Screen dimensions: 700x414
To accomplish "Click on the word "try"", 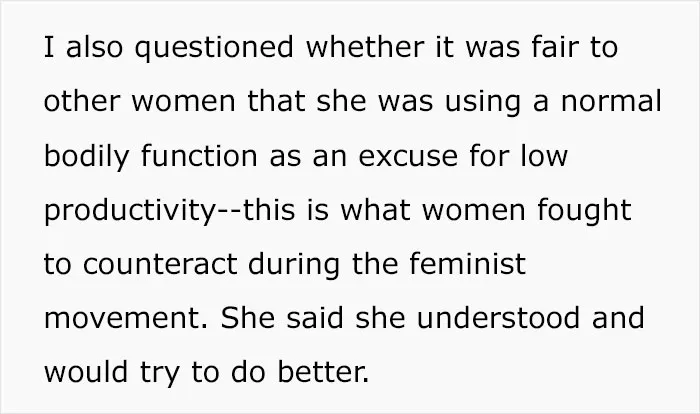I will [160, 373].
